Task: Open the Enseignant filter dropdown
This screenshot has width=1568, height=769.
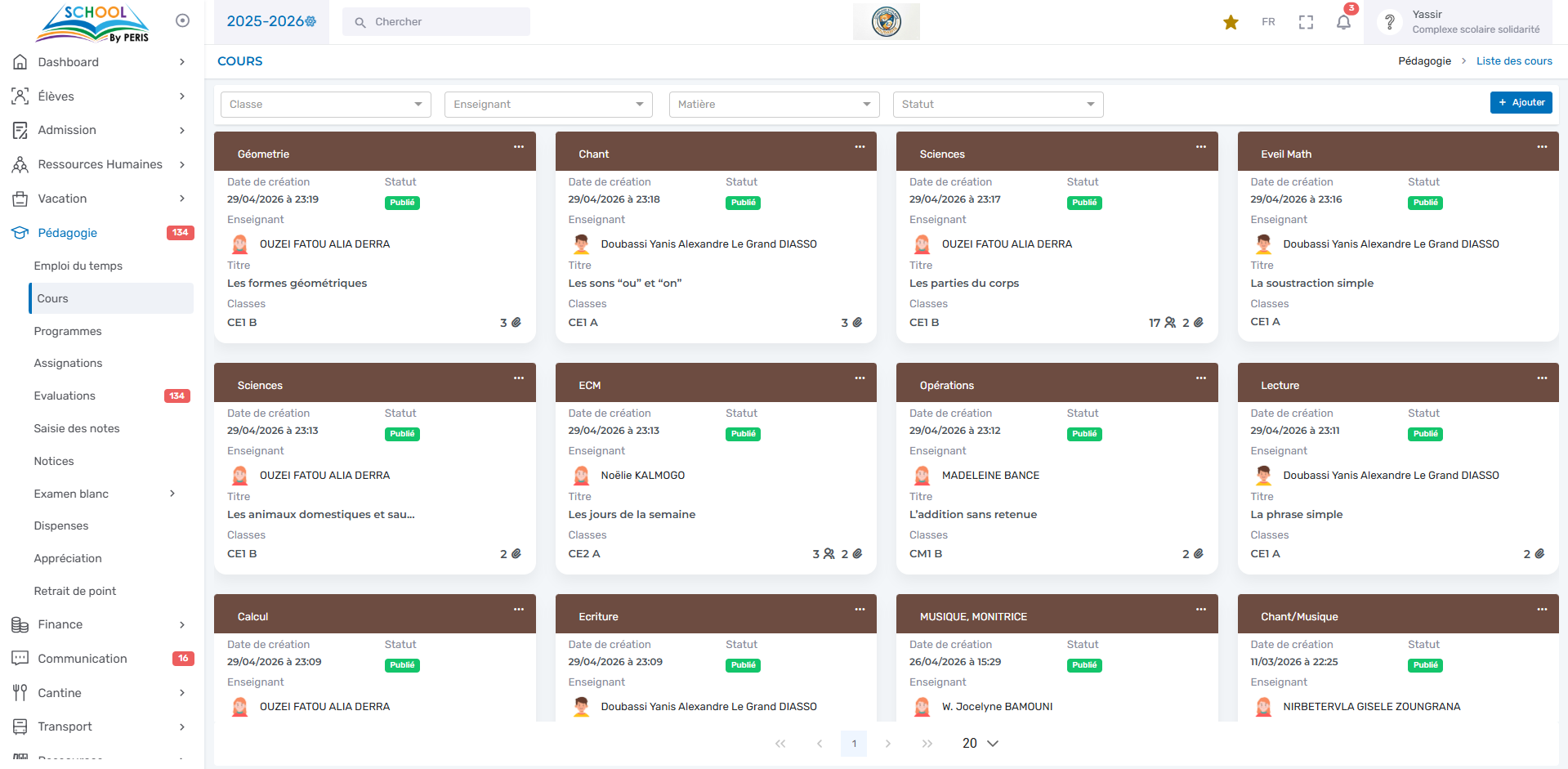Action: [x=548, y=105]
